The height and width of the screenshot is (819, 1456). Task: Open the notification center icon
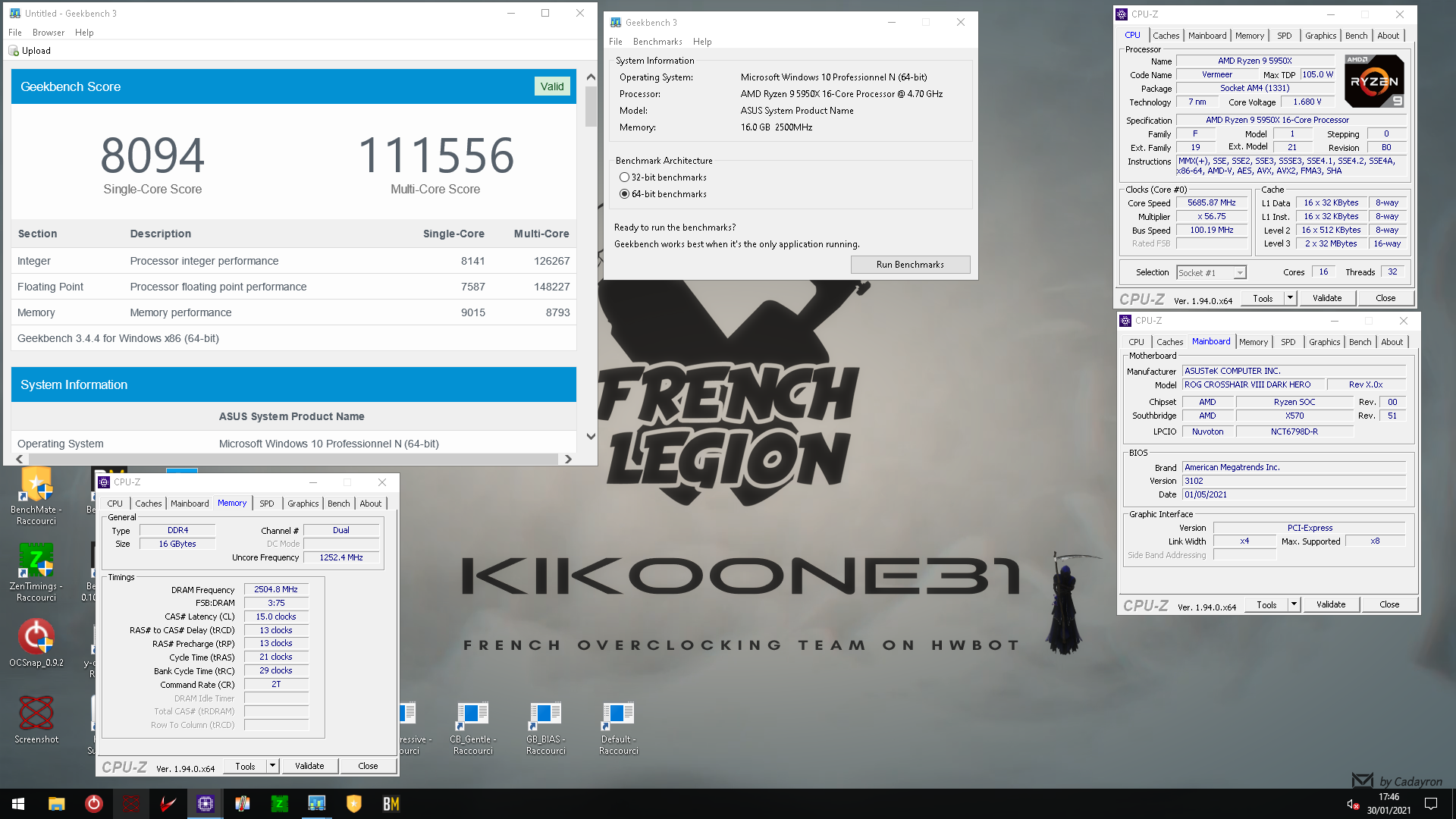[x=1431, y=804]
